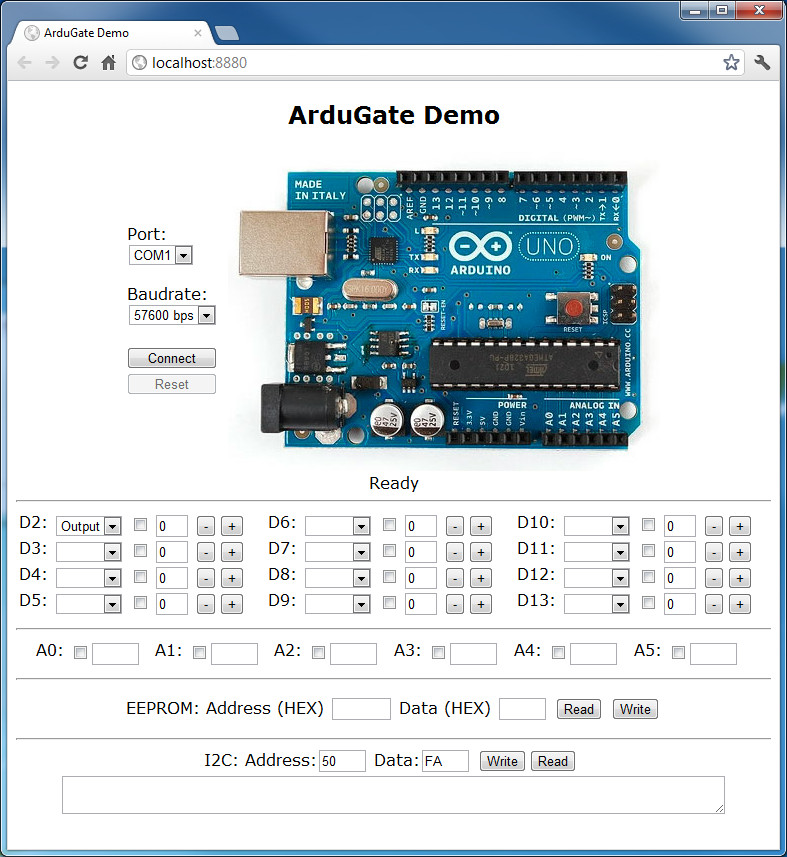787x857 pixels.
Task: Click the browser back arrow
Action: click(x=25, y=63)
